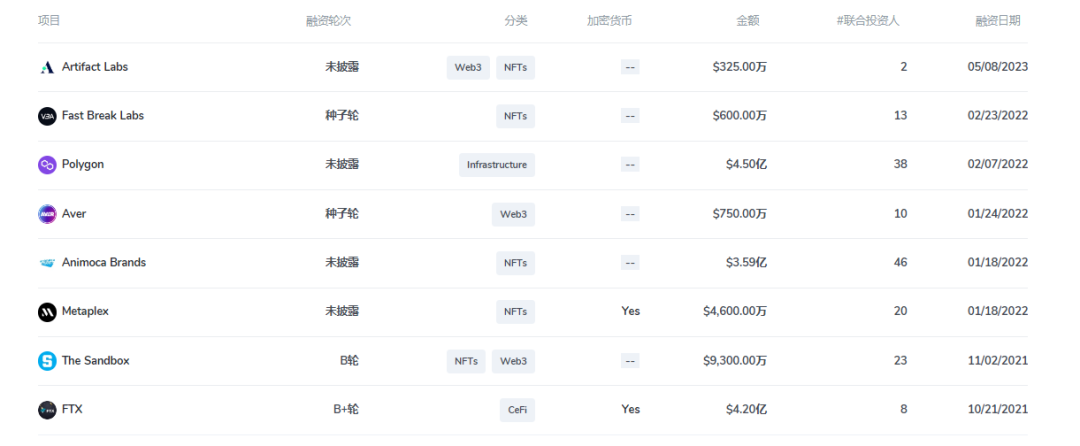Click the $4.20亿 amount on FTX row
This screenshot has width=1080, height=446.
point(746,409)
